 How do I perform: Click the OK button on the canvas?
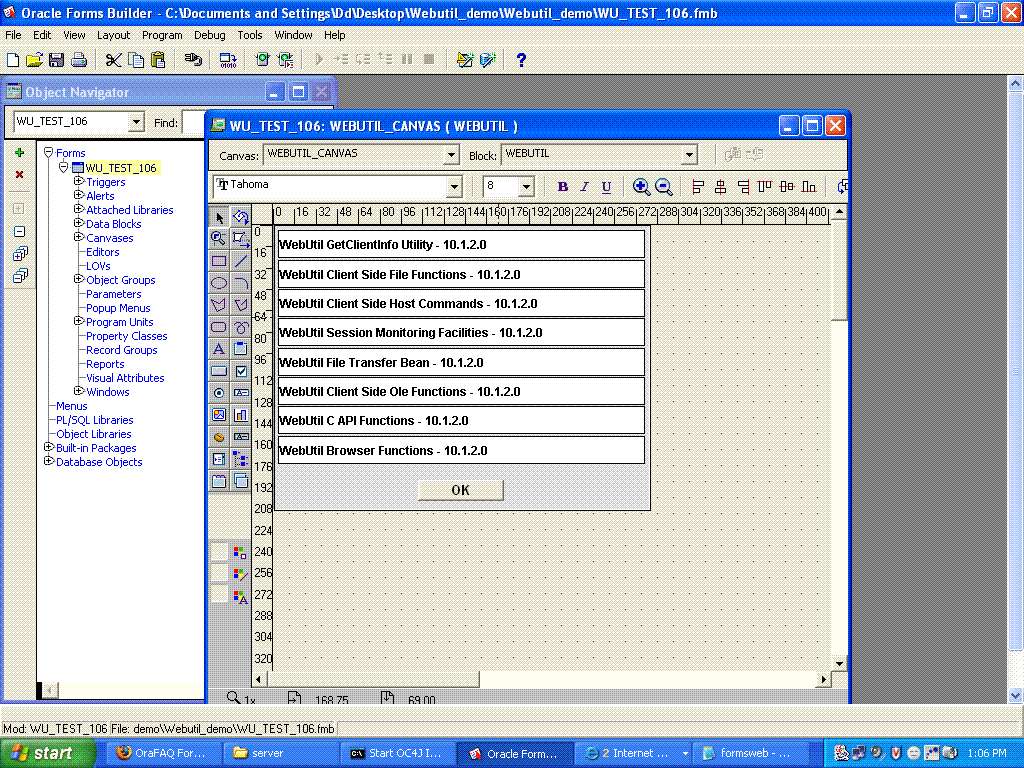460,490
